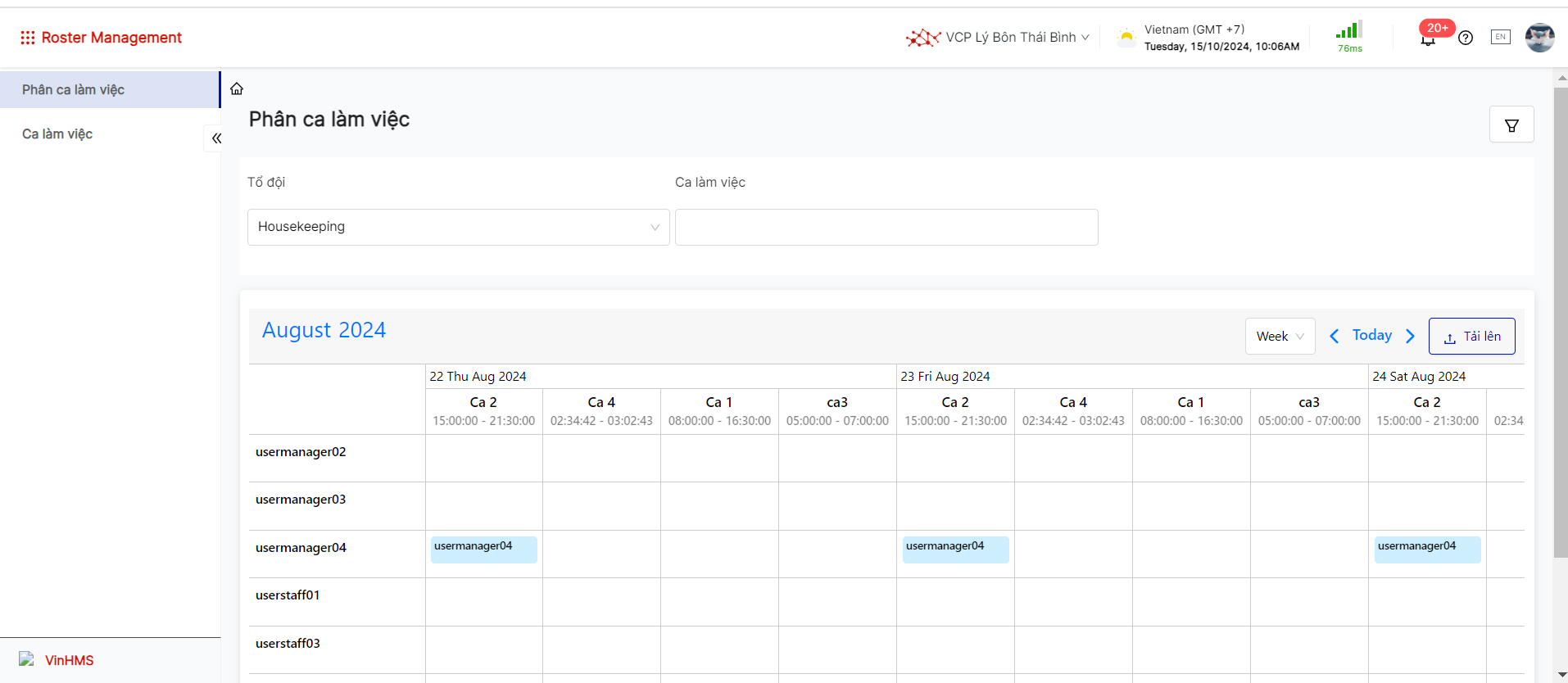Go to next week arrow

tap(1410, 336)
